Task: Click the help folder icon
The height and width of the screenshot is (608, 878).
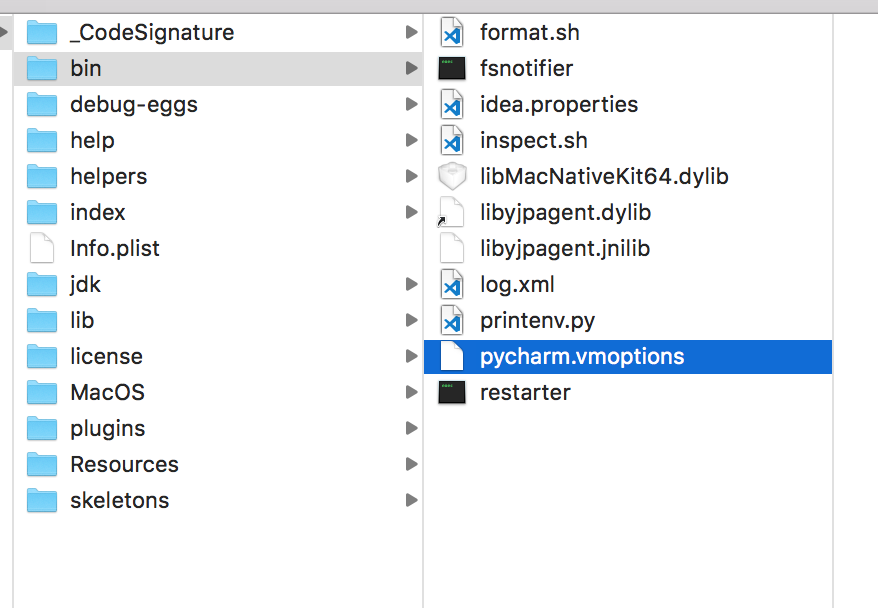Action: coord(42,141)
